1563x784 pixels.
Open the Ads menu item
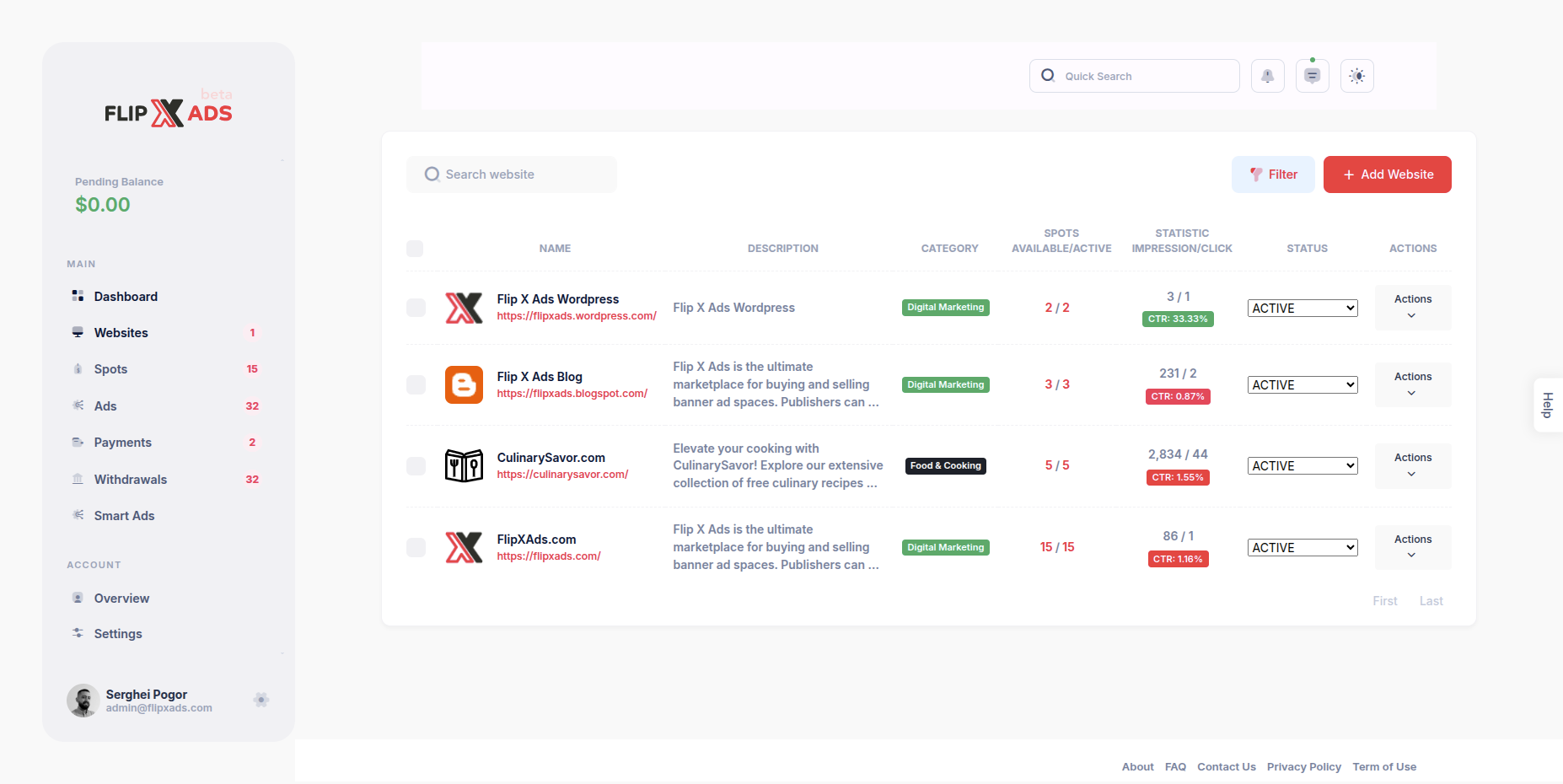169,405
